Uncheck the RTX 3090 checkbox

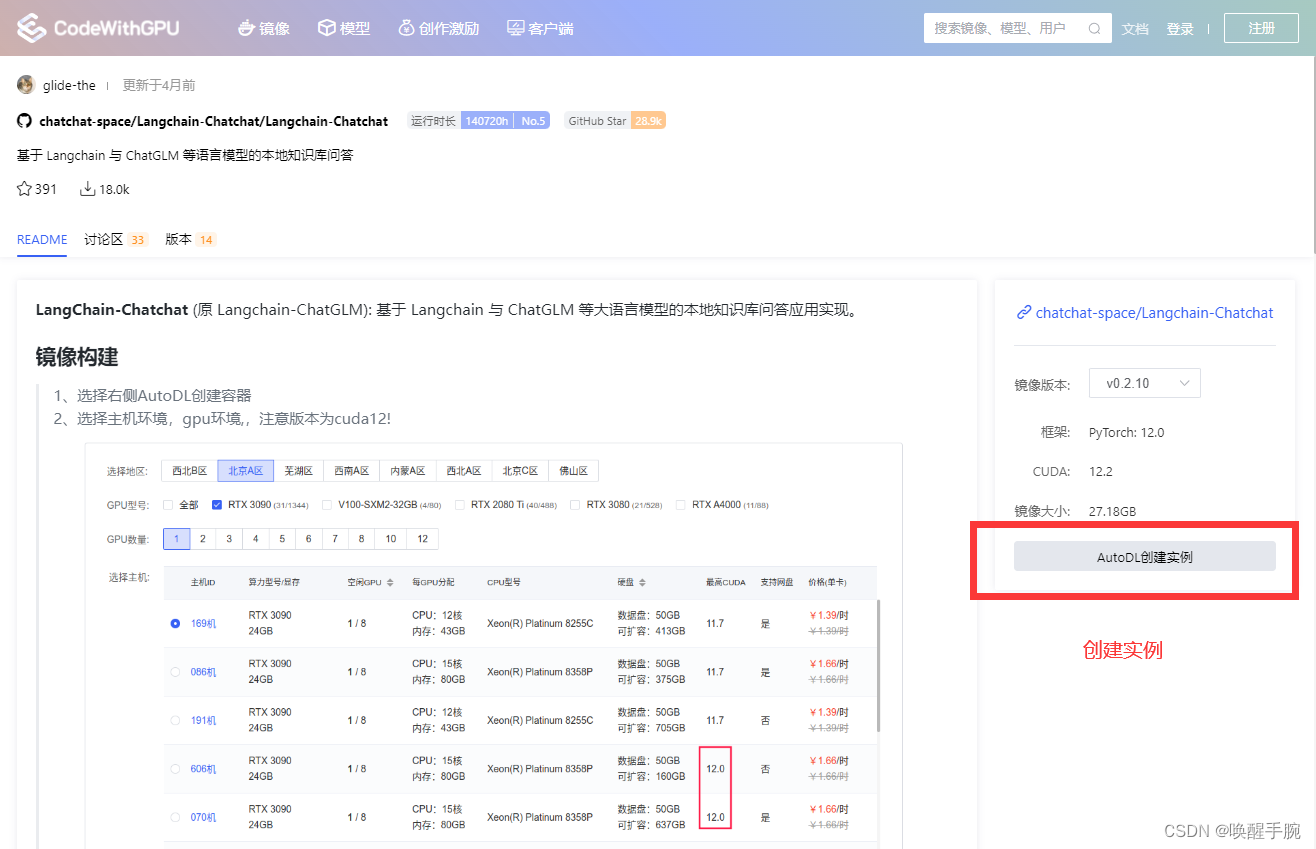pos(217,505)
